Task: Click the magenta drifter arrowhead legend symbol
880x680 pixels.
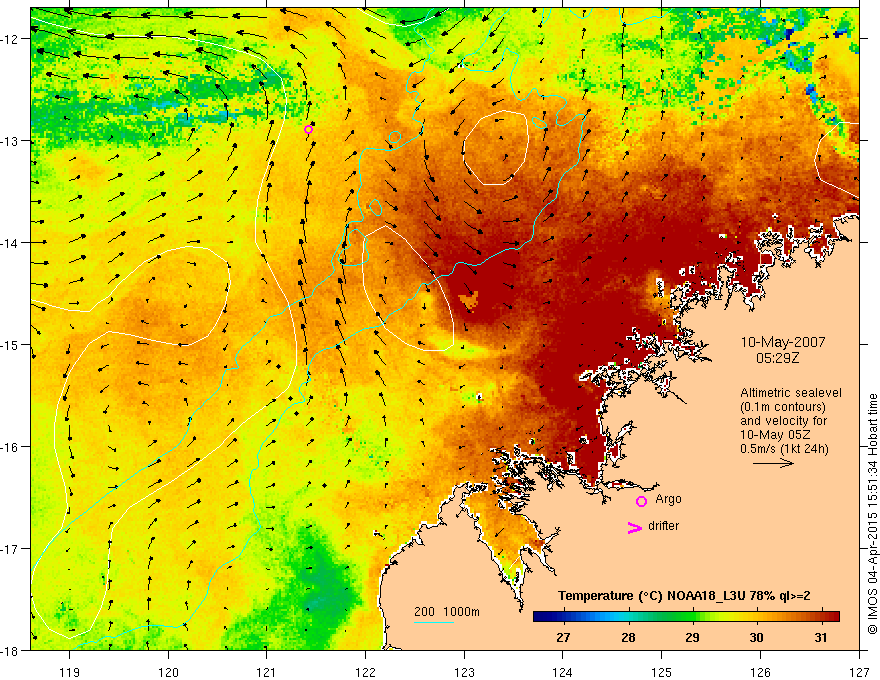Action: (x=634, y=527)
